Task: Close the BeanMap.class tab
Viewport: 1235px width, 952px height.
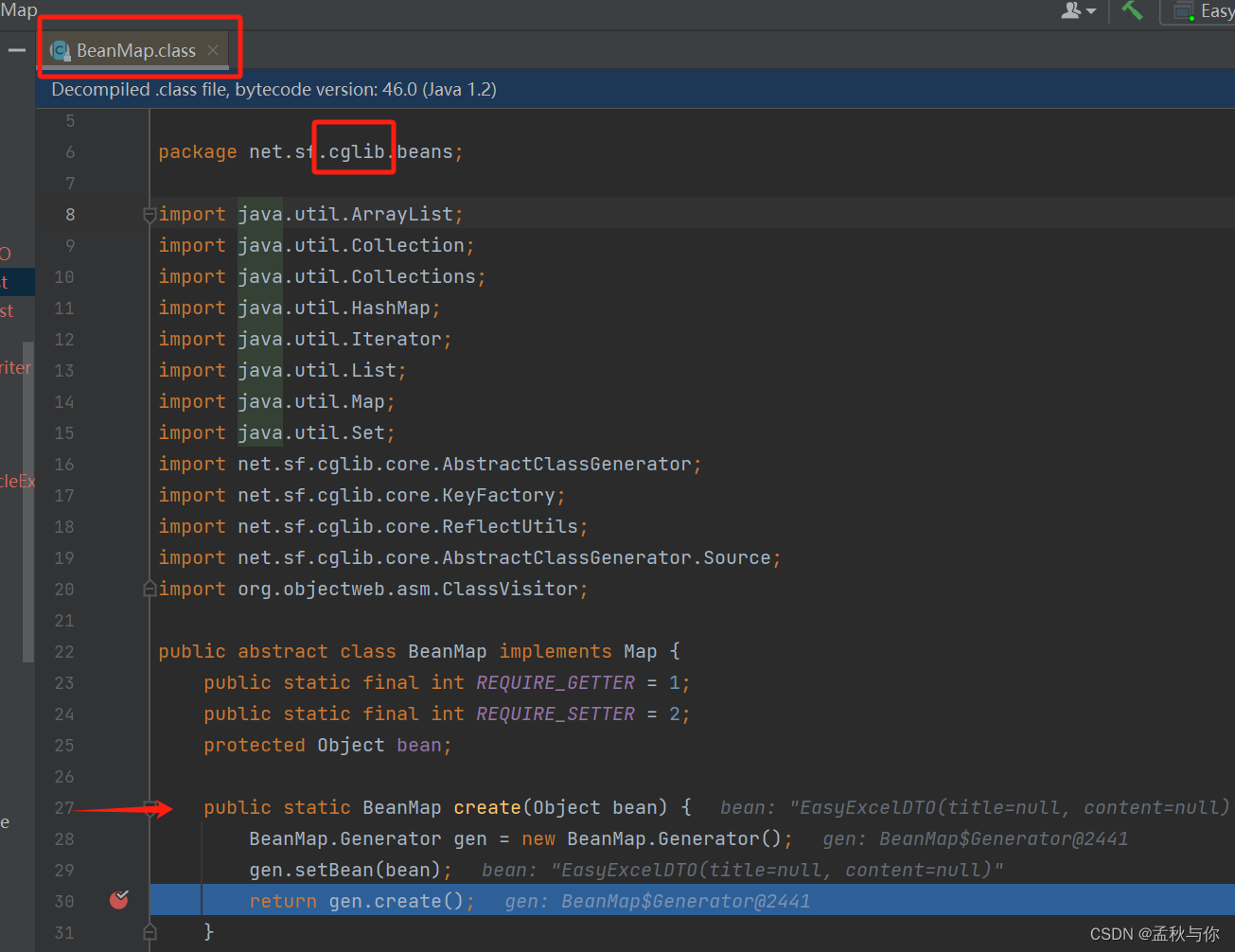Action: (213, 50)
